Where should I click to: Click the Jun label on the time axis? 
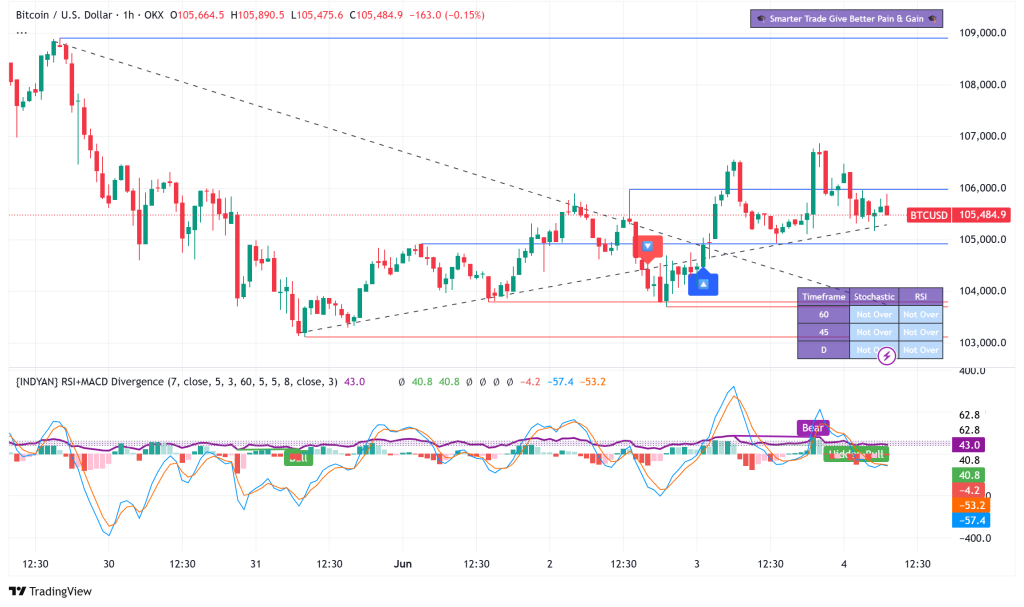click(403, 564)
